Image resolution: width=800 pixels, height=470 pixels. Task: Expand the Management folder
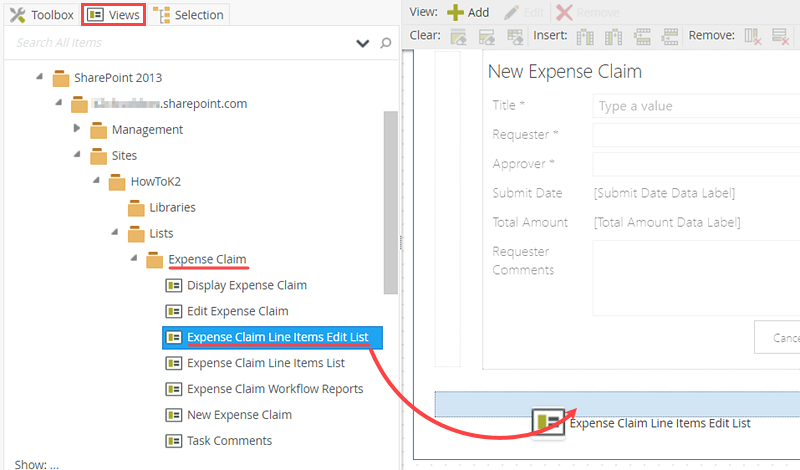[78, 129]
